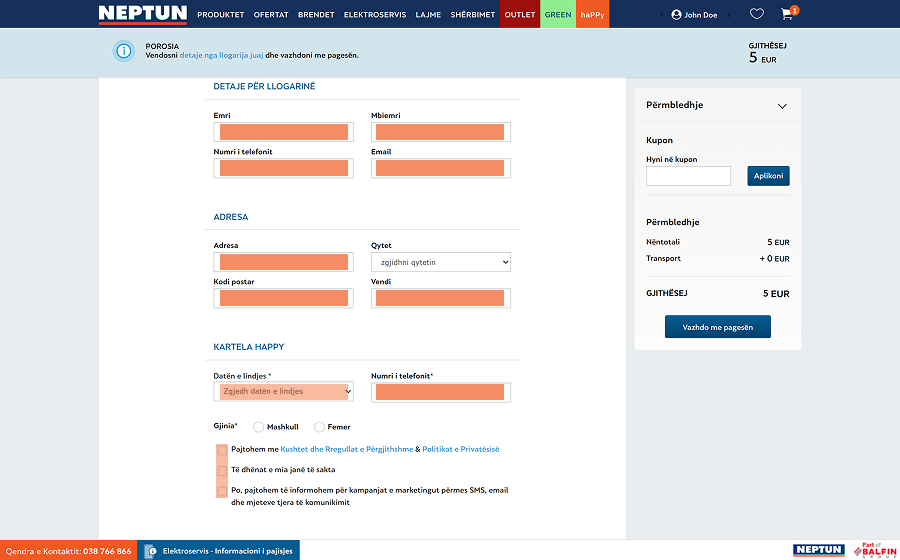Click the Elektroservis footer icon
Image resolution: width=900 pixels, height=560 pixels.
pos(151,551)
